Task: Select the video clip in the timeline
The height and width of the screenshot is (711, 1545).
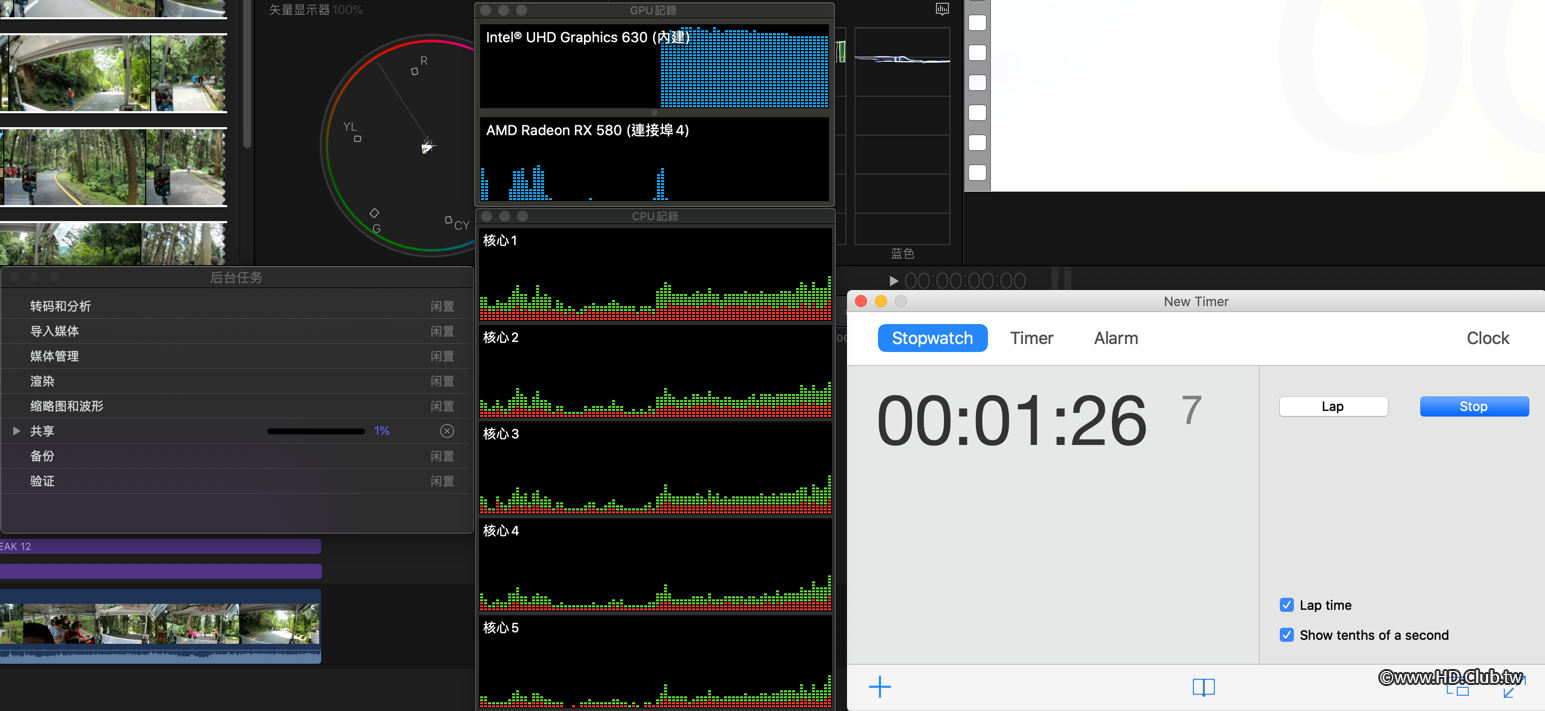Action: coord(160,626)
